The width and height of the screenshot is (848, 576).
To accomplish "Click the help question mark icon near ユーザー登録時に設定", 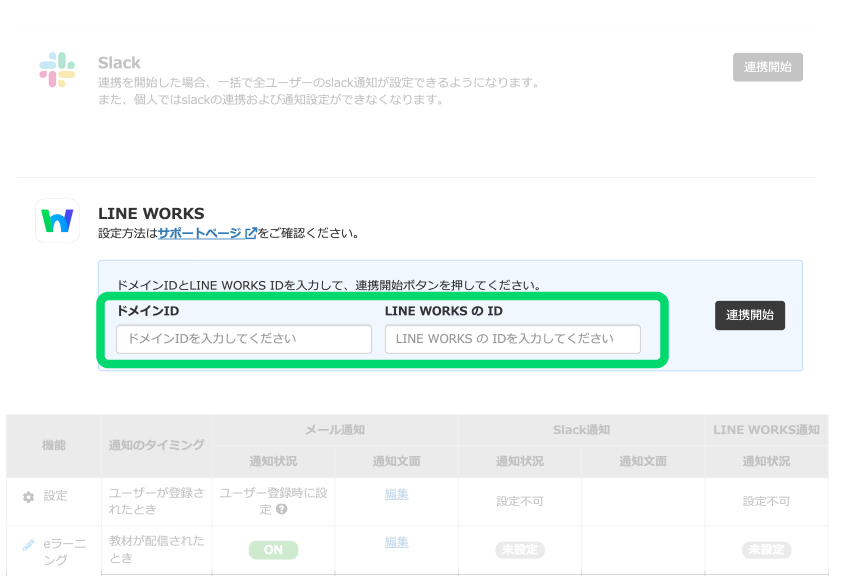I will point(282,510).
